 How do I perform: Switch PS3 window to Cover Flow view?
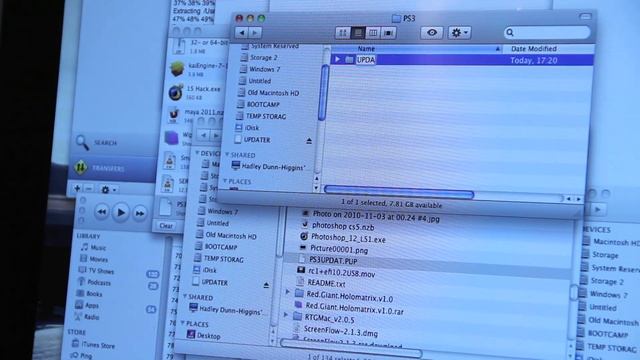(388, 33)
